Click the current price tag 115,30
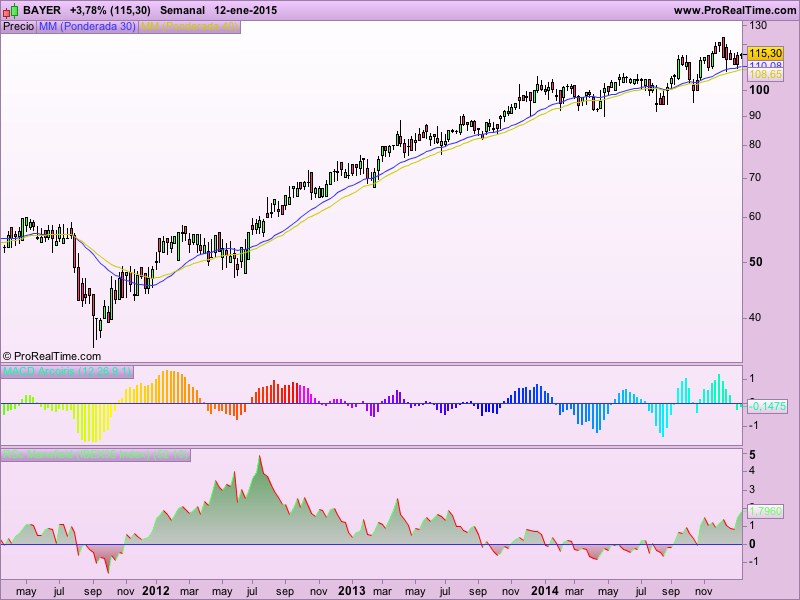The image size is (800, 600). tap(765, 54)
